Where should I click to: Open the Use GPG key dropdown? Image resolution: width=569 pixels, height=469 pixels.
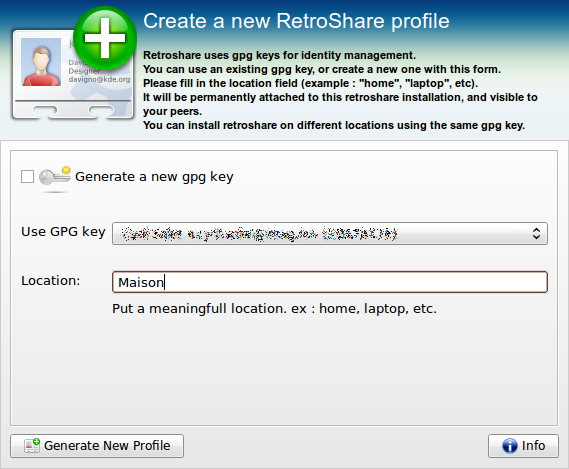[x=329, y=233]
